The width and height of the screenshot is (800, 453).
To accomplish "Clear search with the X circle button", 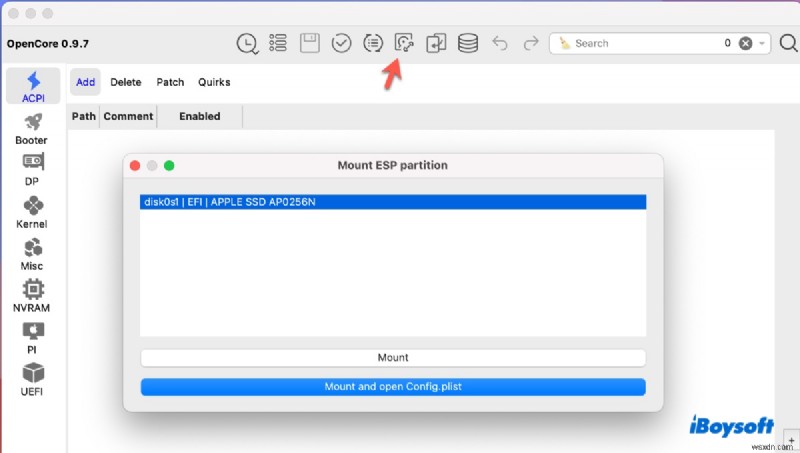I will coord(745,43).
